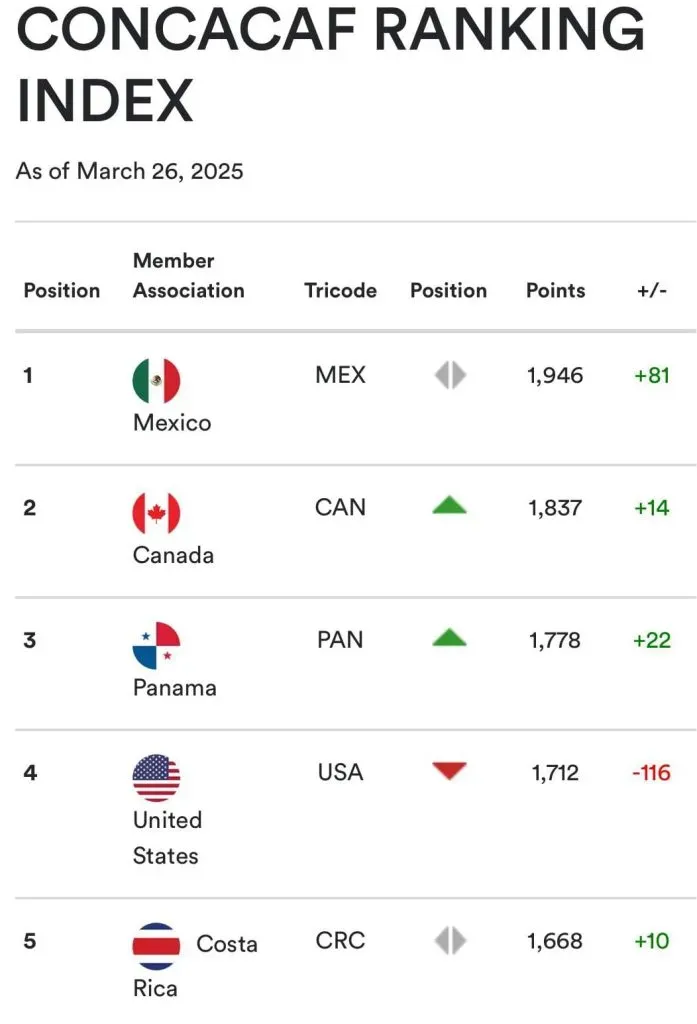Click the Costa Rica flag icon
Screen dimensions: 697x1024
(156, 946)
